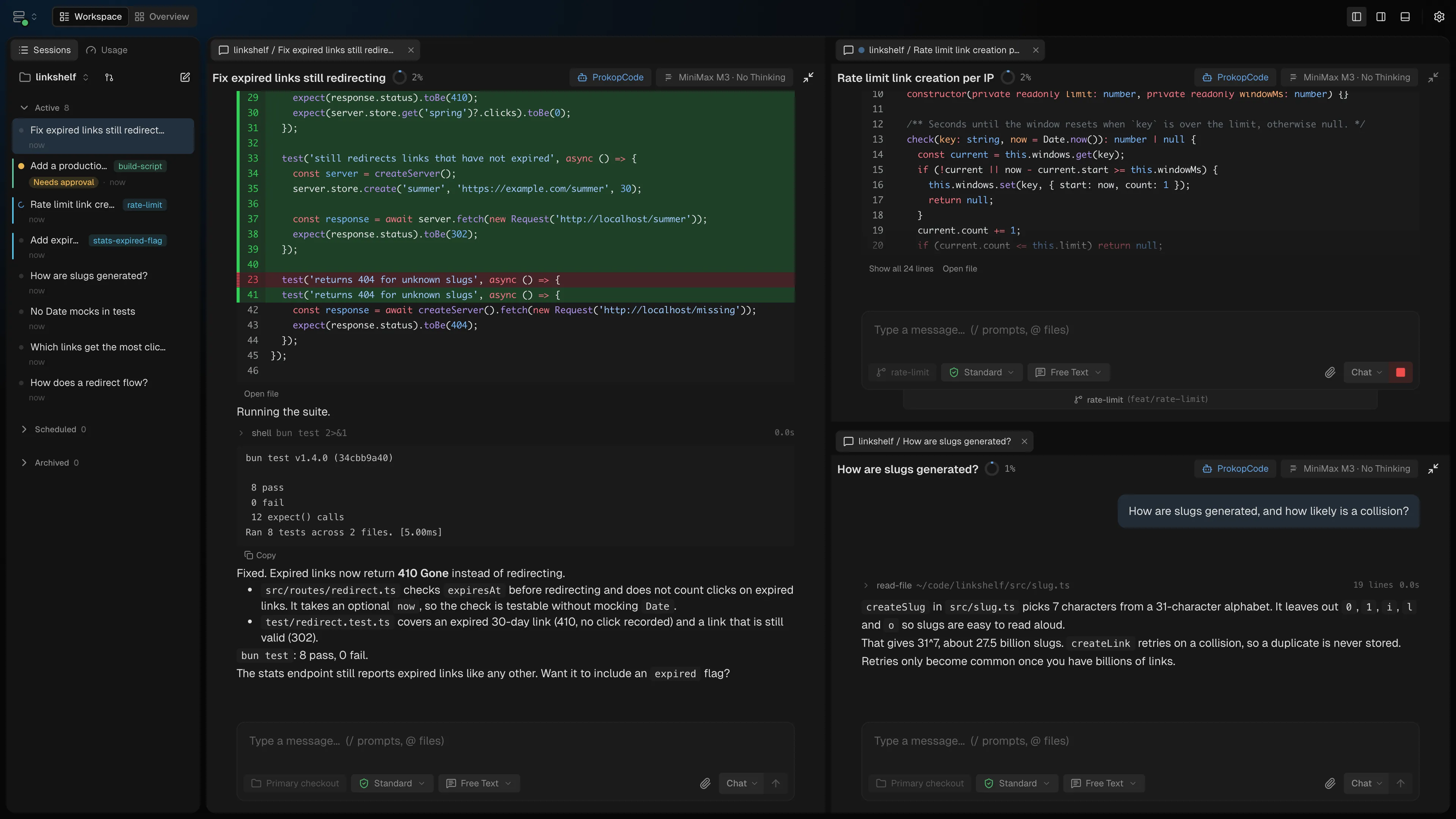Image resolution: width=1456 pixels, height=819 pixels.
Task: Click send arrow in slugs pane
Action: pyautogui.click(x=1401, y=783)
